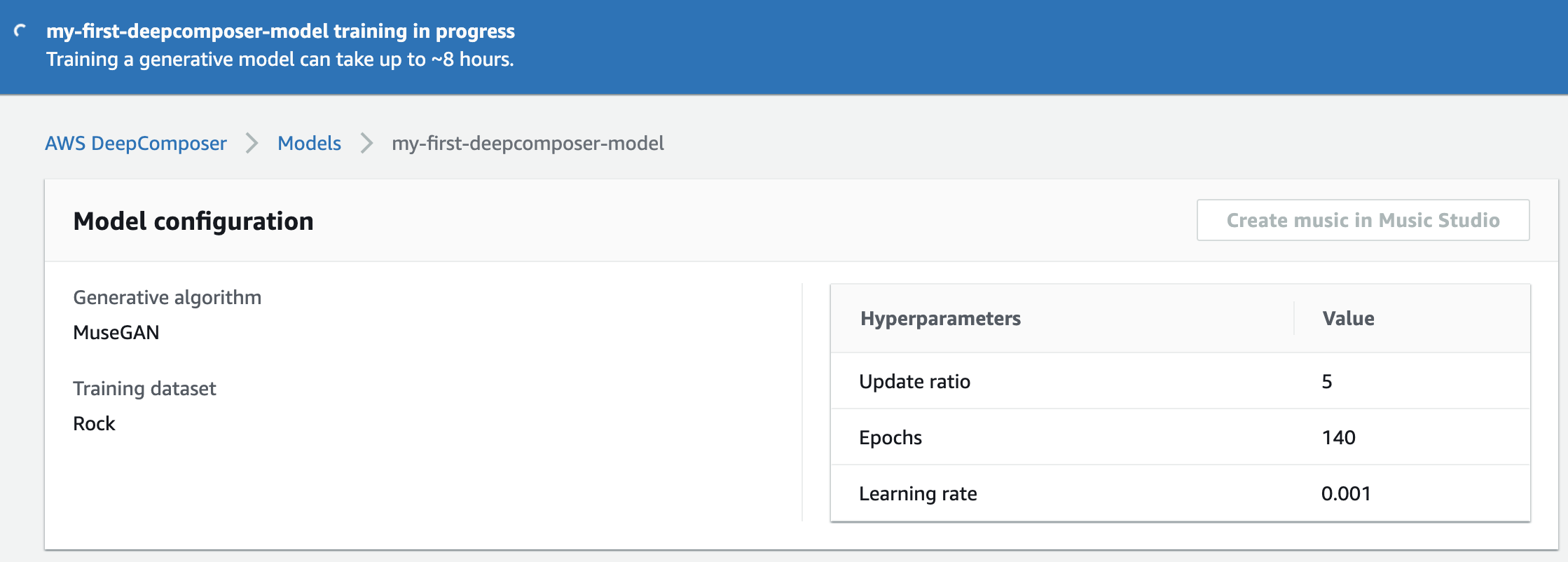Click the Value column header

(1348, 319)
